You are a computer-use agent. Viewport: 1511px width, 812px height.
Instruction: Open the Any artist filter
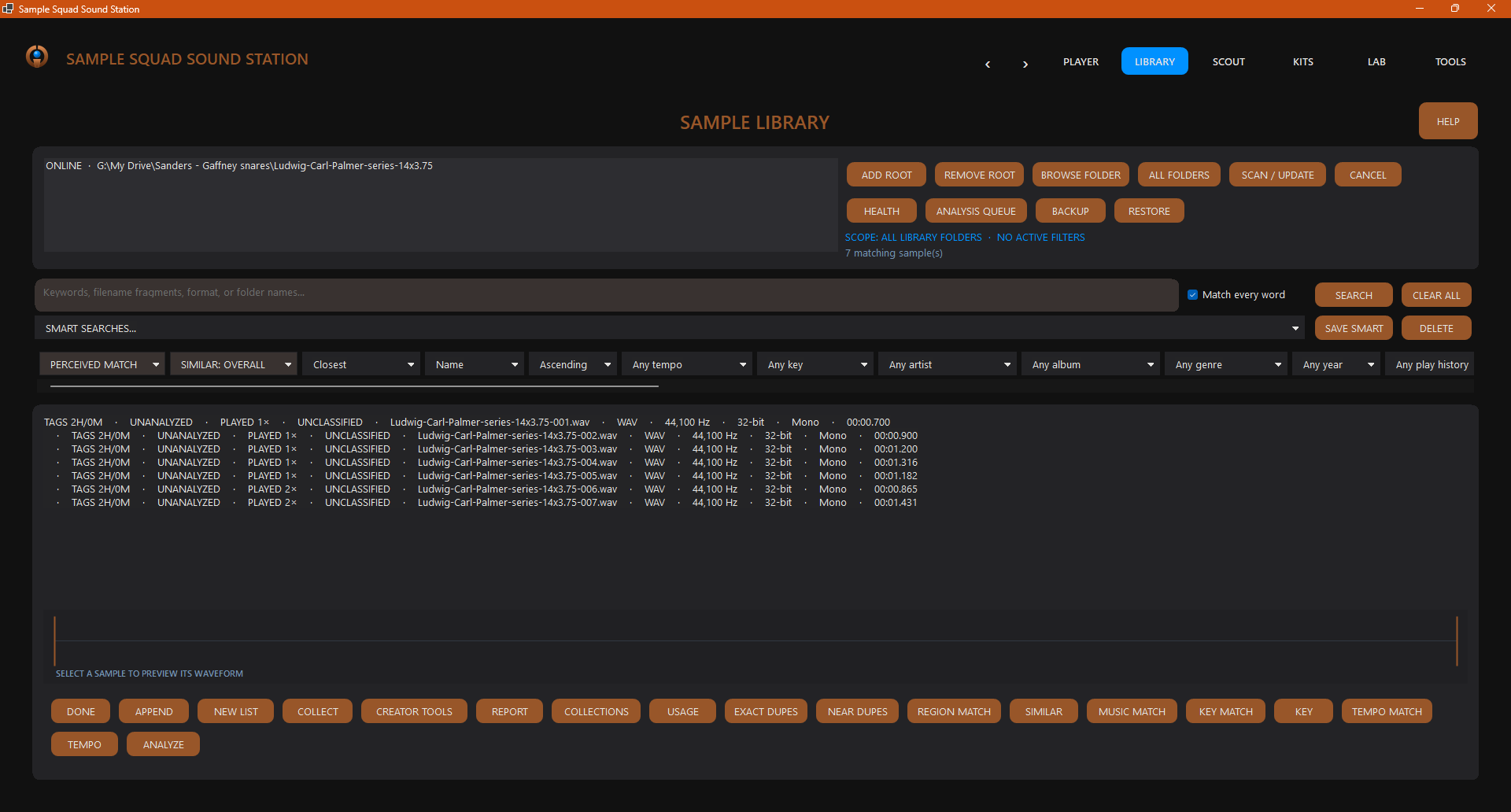pyautogui.click(x=948, y=364)
